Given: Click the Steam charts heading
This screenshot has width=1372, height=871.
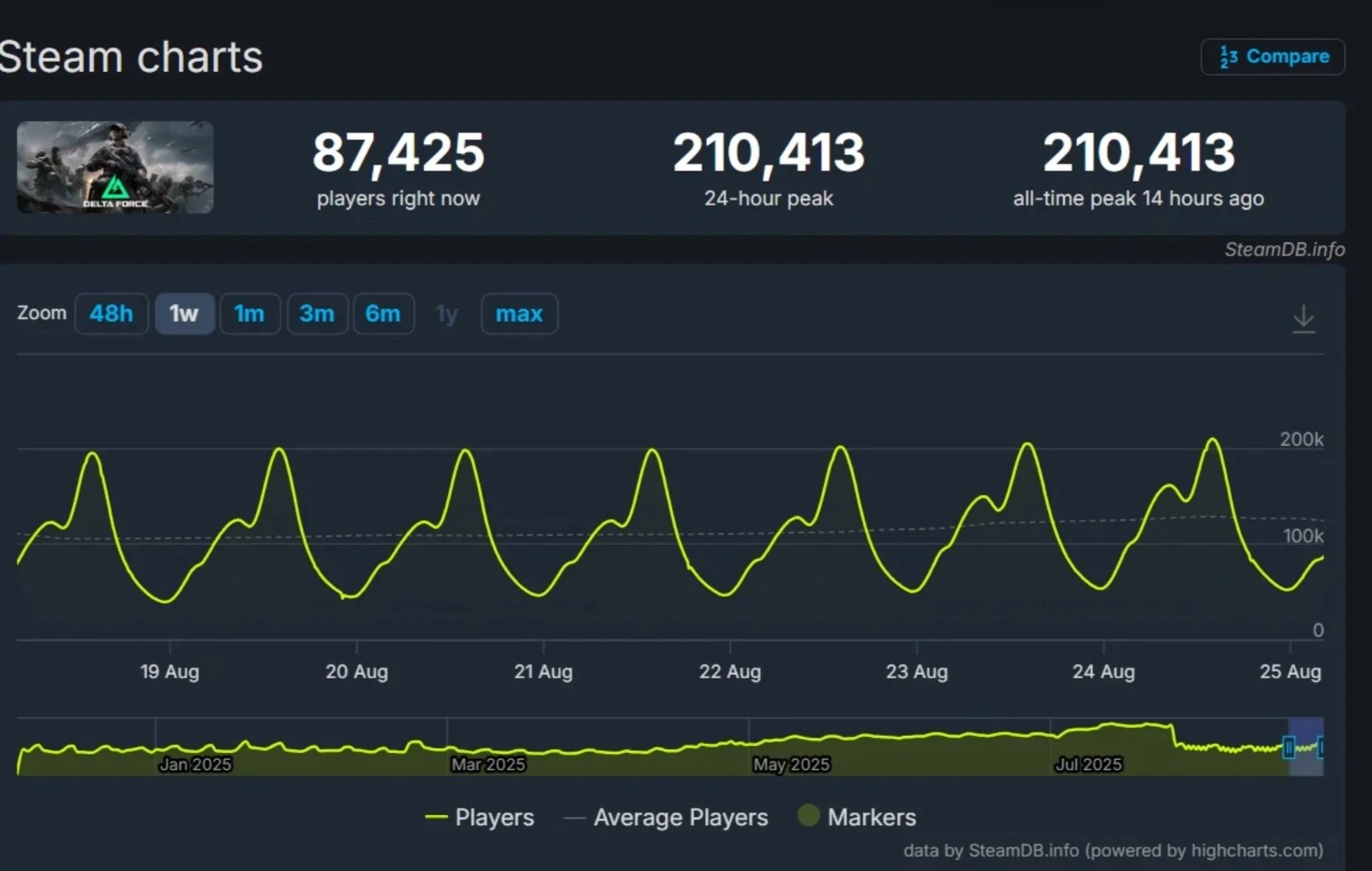Looking at the screenshot, I should (131, 58).
